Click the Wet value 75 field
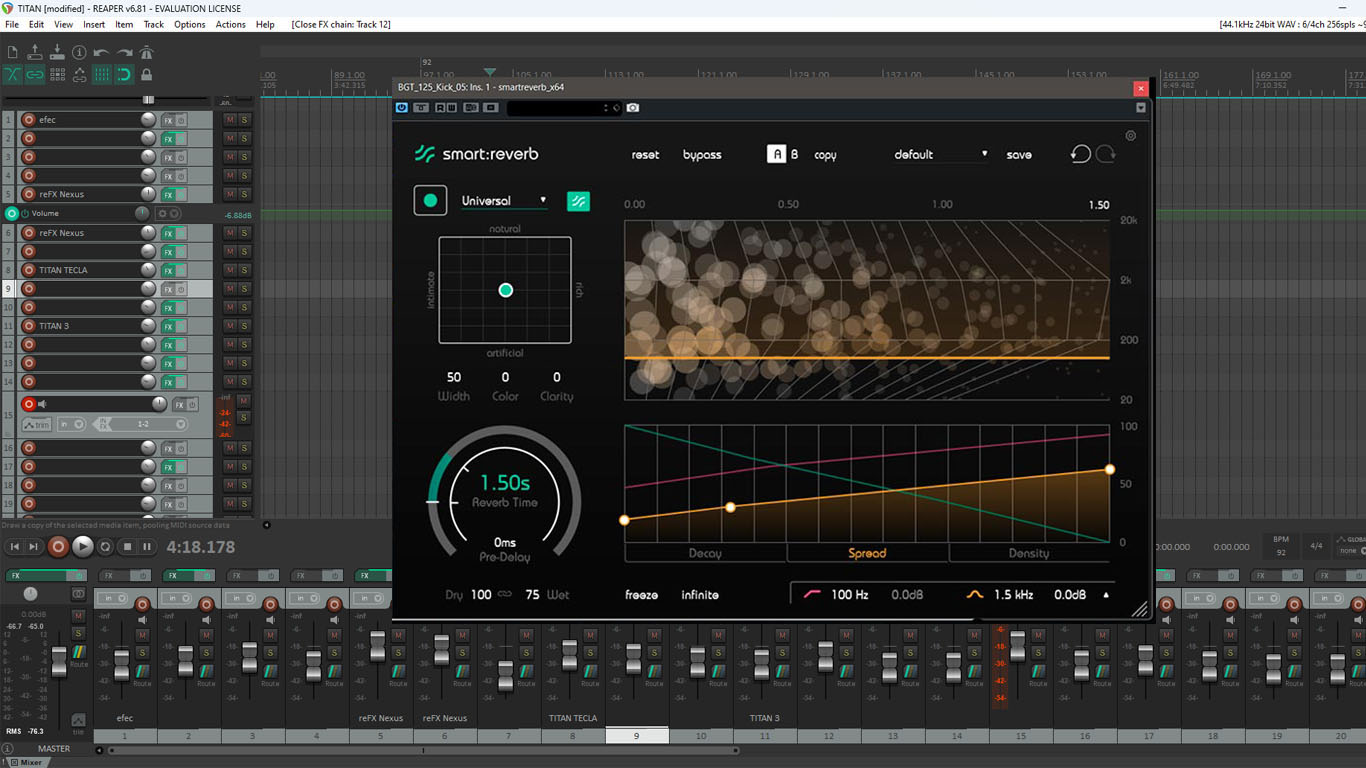The width and height of the screenshot is (1366, 768). (532, 595)
